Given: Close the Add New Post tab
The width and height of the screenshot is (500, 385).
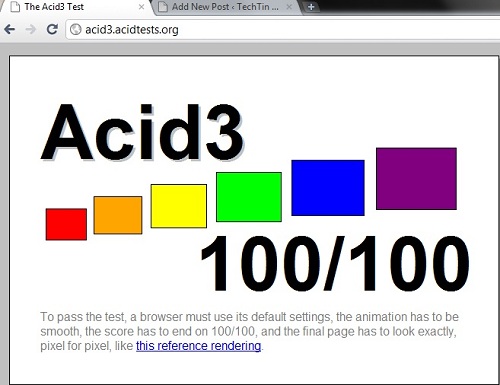Looking at the screenshot, I should tap(289, 7).
